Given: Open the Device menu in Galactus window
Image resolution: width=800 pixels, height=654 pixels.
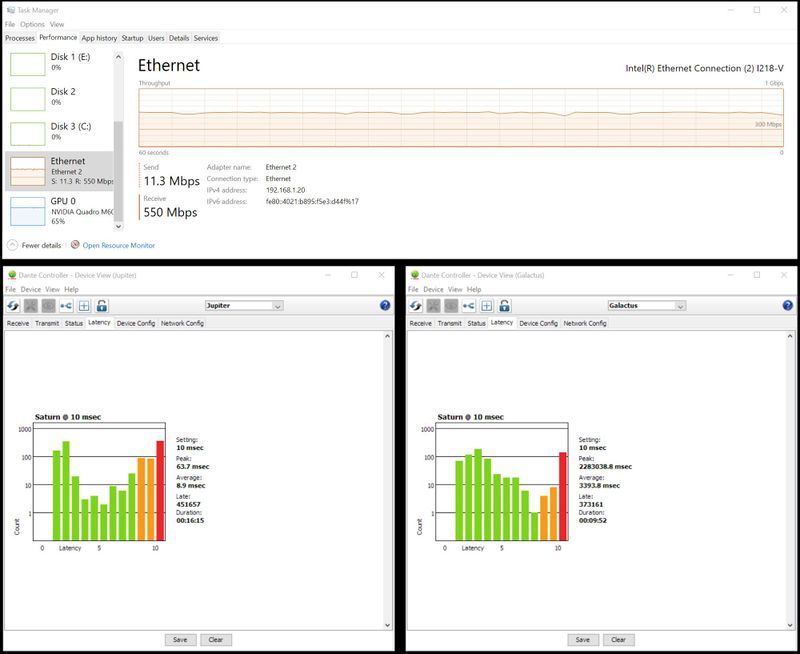Looking at the screenshot, I should tap(433, 289).
